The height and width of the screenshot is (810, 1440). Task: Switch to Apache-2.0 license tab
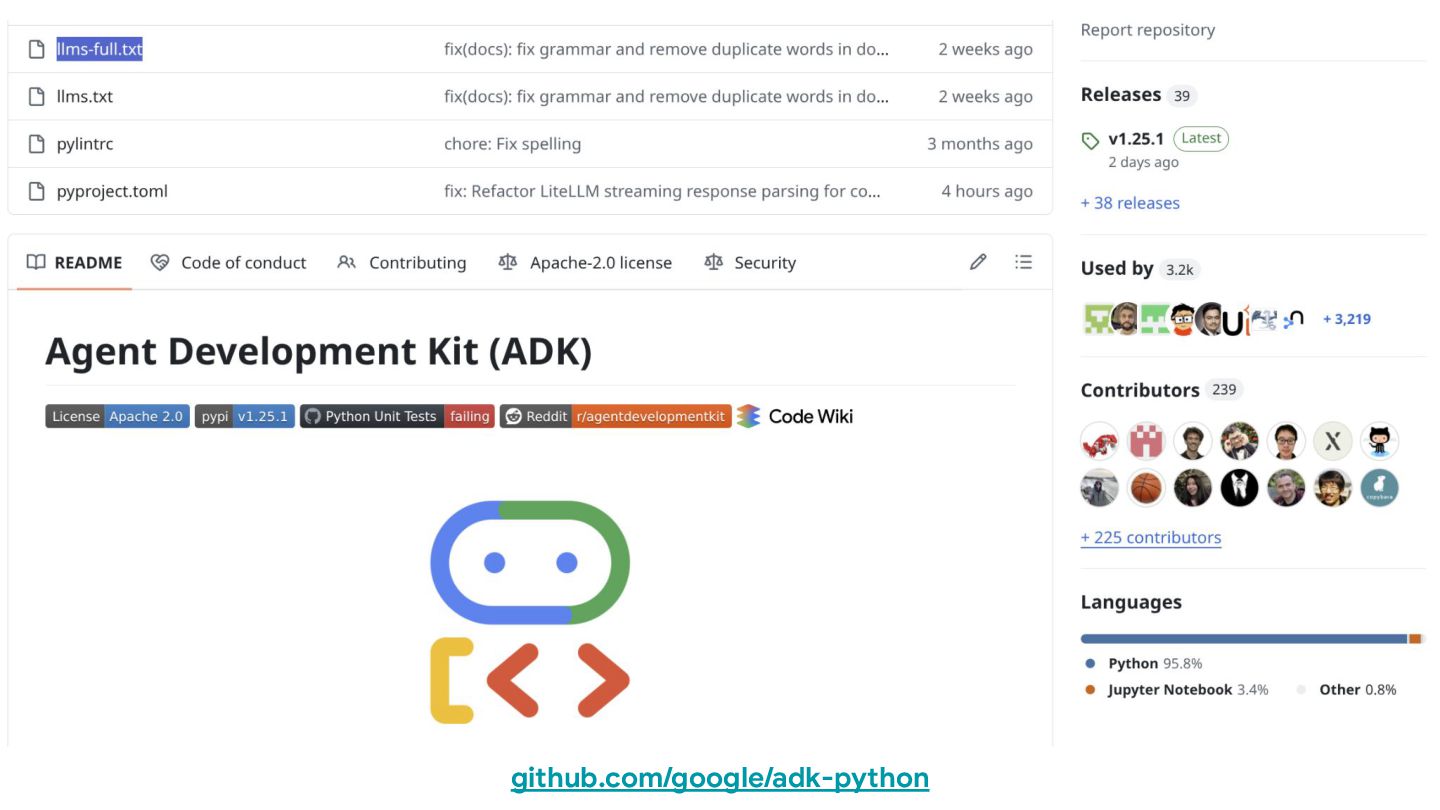(585, 263)
